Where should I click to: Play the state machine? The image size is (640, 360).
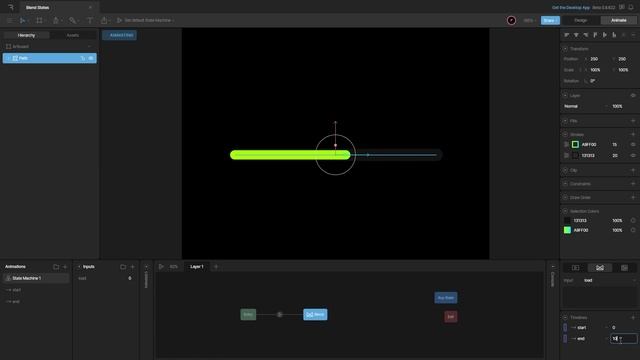coord(161,267)
